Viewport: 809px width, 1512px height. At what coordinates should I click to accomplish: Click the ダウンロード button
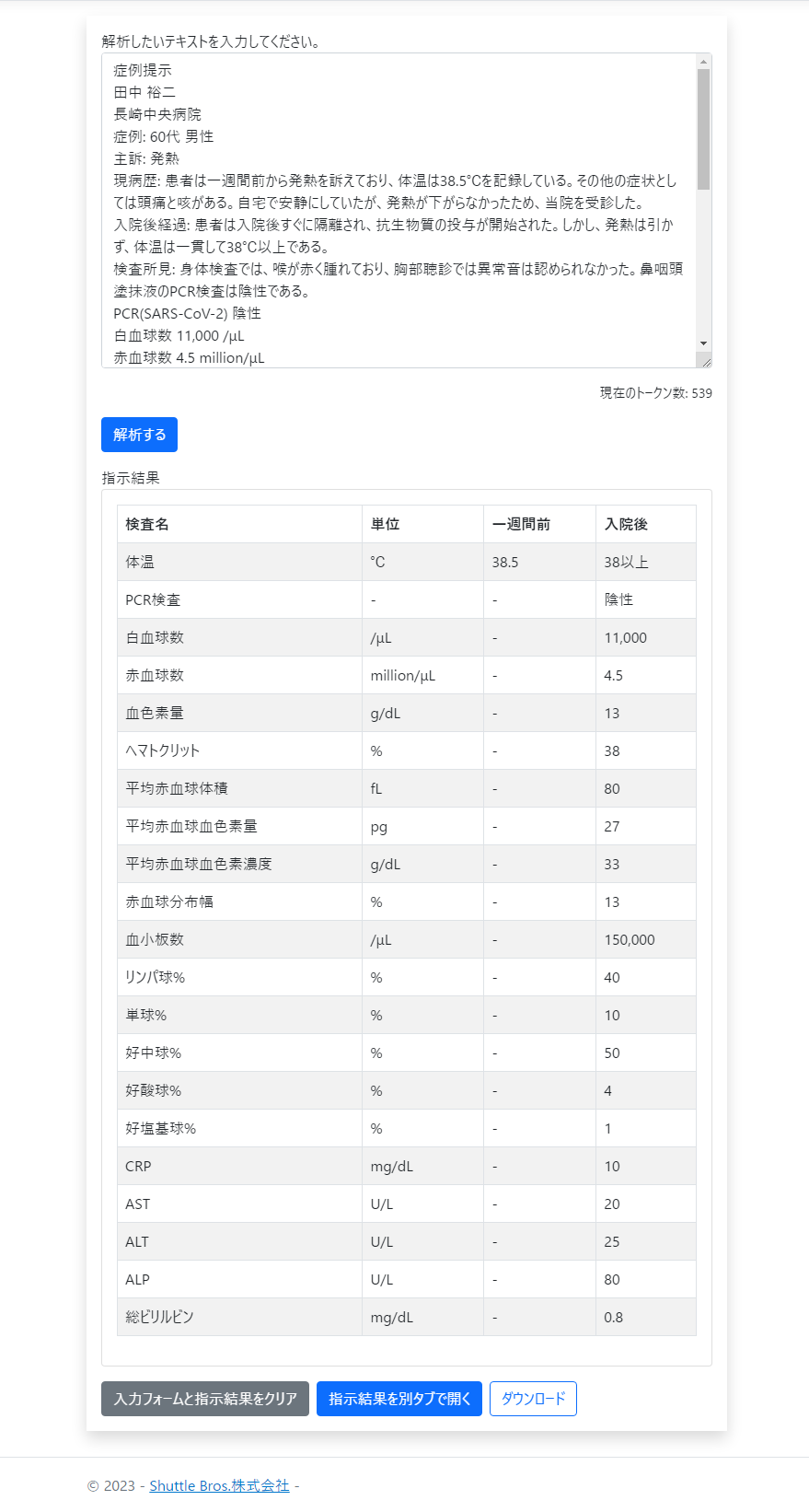point(533,1399)
